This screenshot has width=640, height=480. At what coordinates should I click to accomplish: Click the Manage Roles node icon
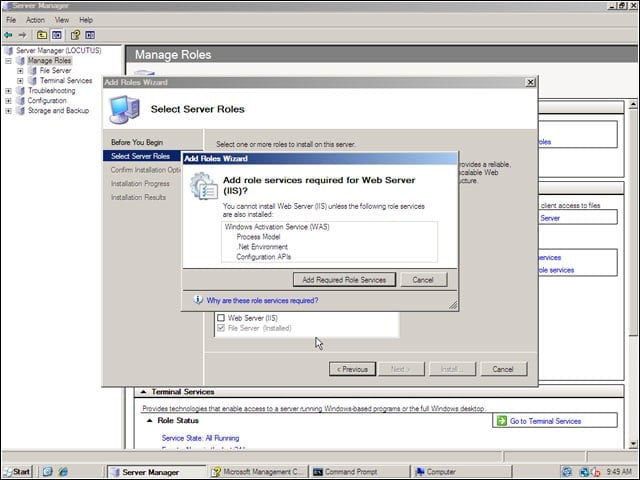tap(20, 60)
